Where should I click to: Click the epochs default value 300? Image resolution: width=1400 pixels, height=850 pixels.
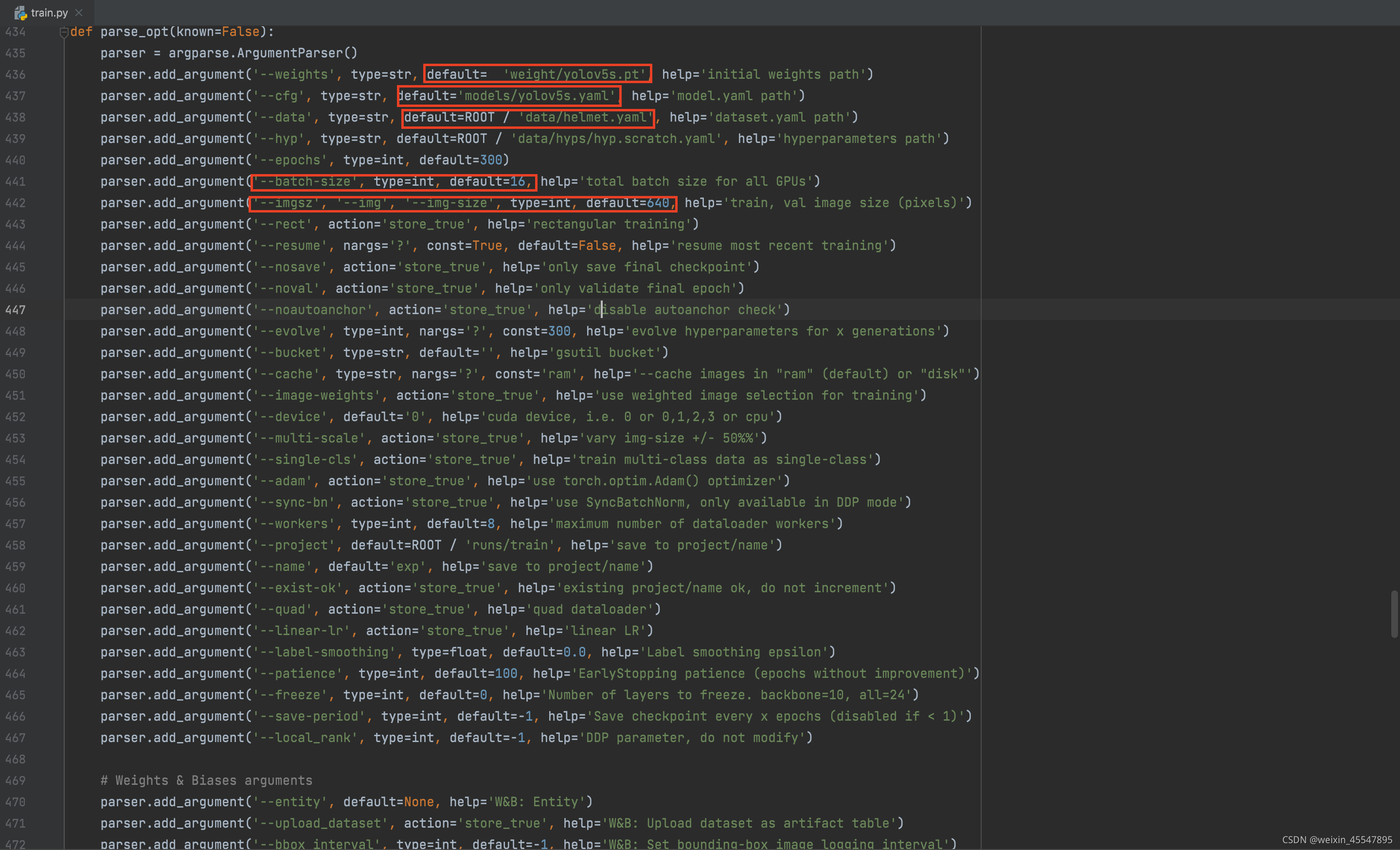pyautogui.click(x=491, y=160)
